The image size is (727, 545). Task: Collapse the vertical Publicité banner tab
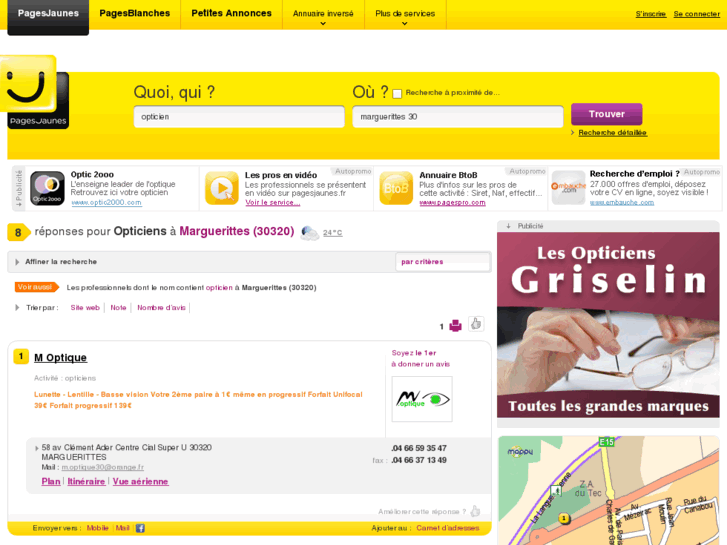coord(19,188)
